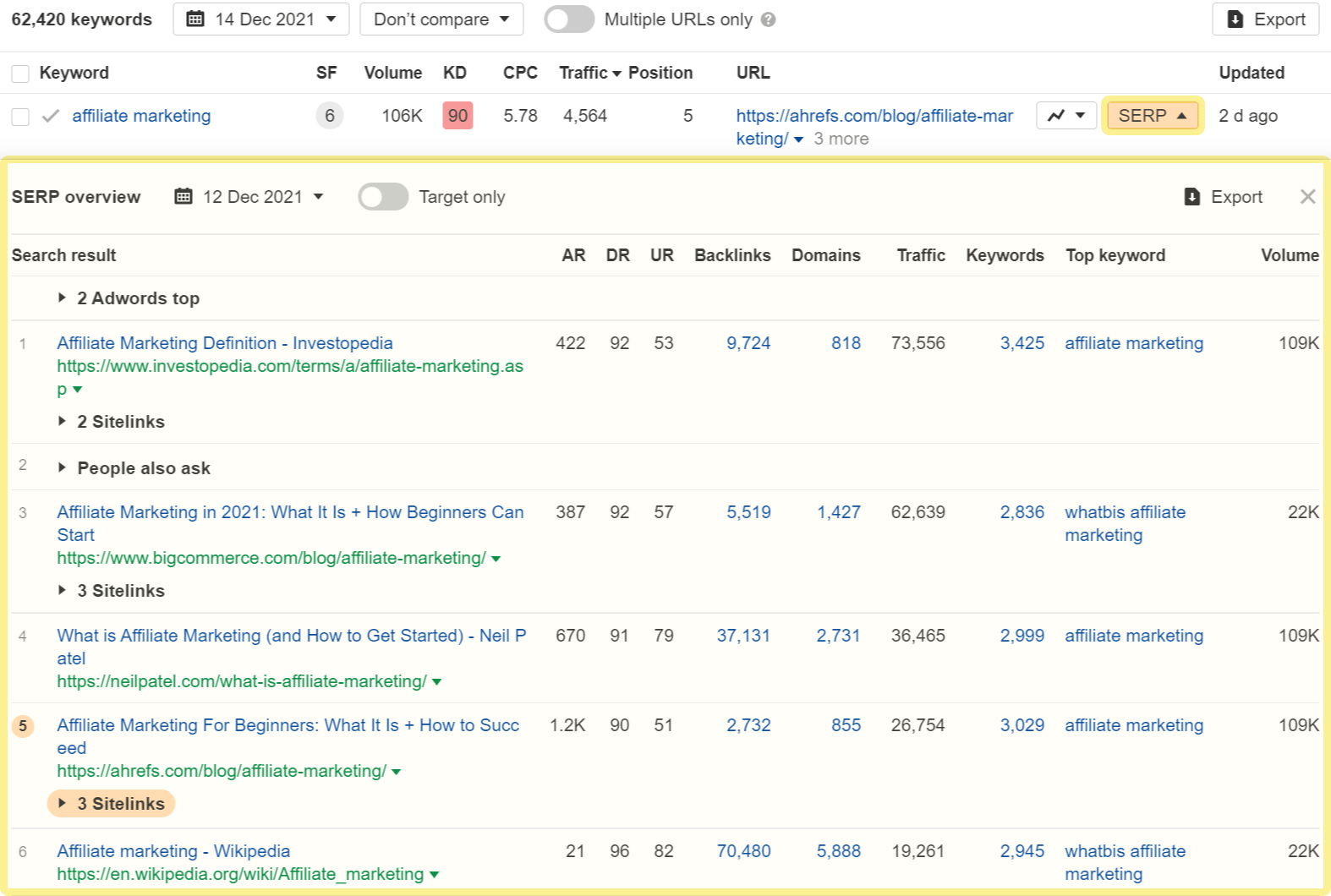Open the Investopedia Affiliate Marketing Definition link
Image resolution: width=1331 pixels, height=896 pixels.
(x=224, y=343)
